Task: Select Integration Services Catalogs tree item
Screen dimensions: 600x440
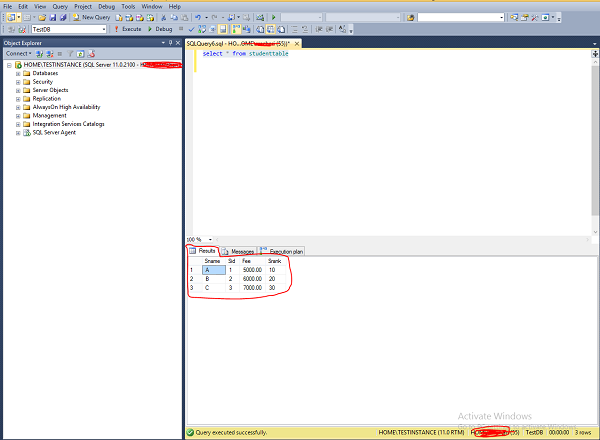Action: tap(68, 124)
